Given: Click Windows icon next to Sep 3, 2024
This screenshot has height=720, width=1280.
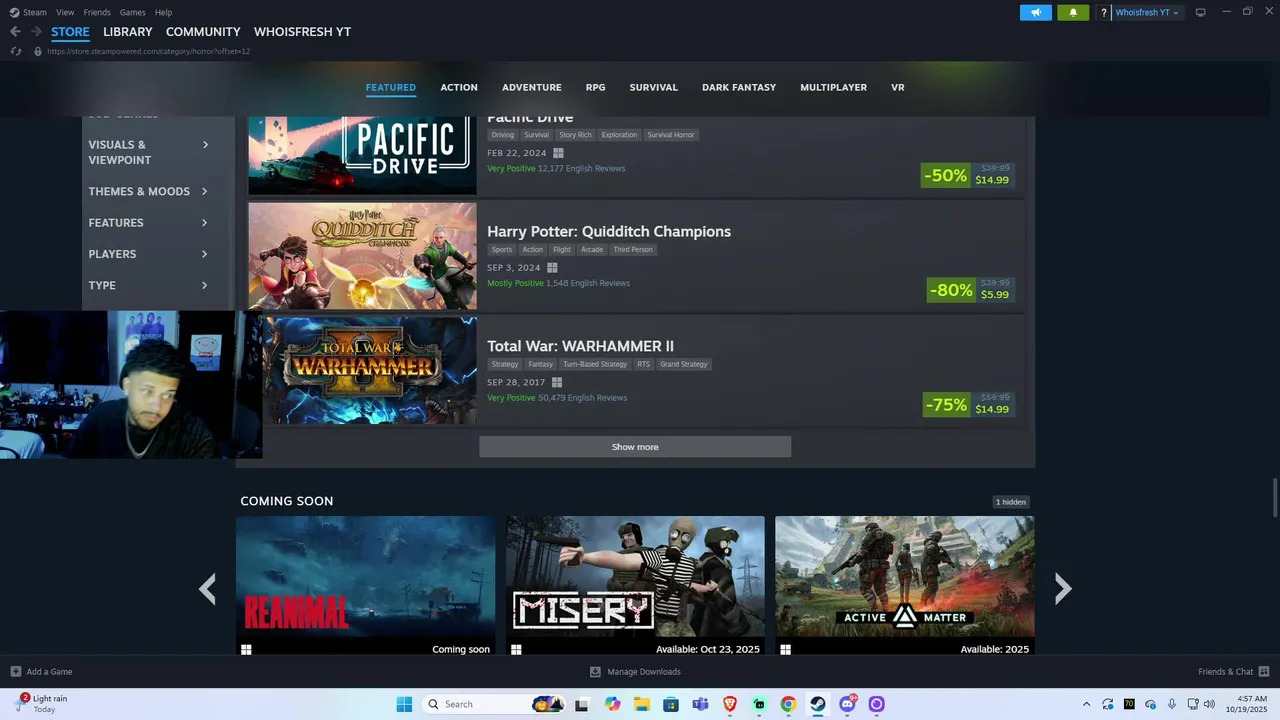Looking at the screenshot, I should pyautogui.click(x=552, y=268).
